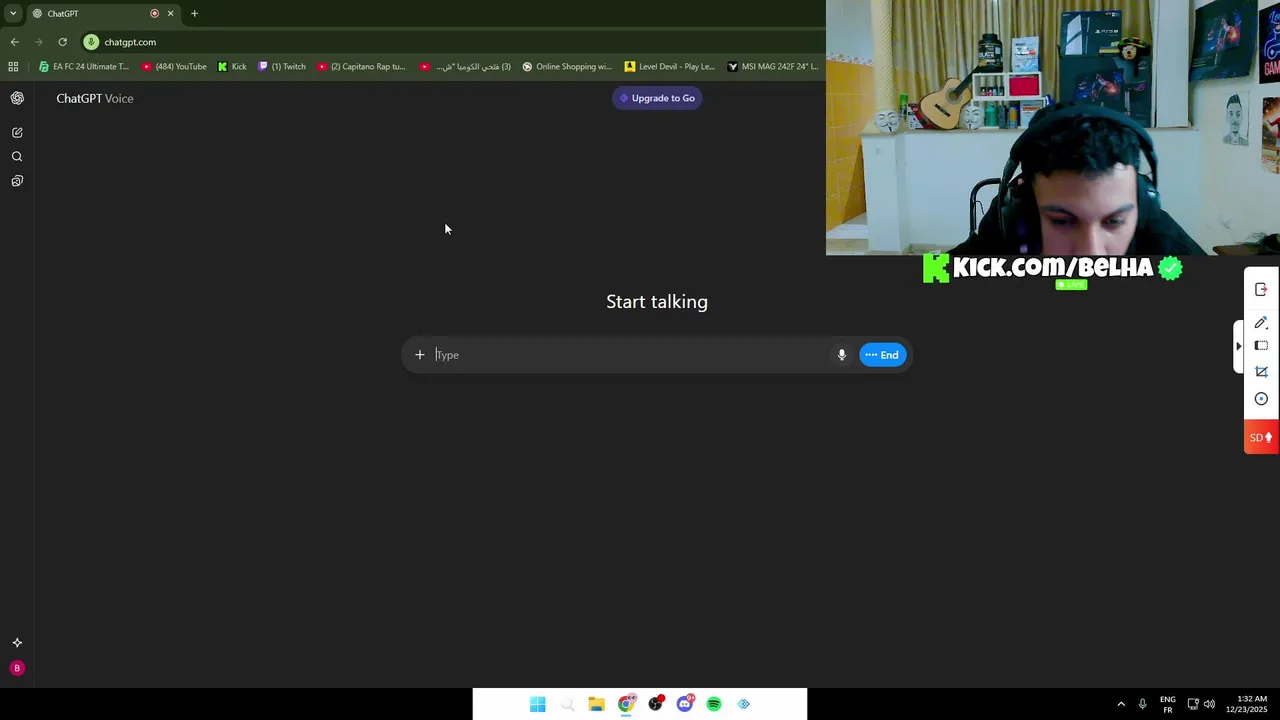Open the Windows Start menu
Image resolution: width=1280 pixels, height=720 pixels.
point(538,704)
